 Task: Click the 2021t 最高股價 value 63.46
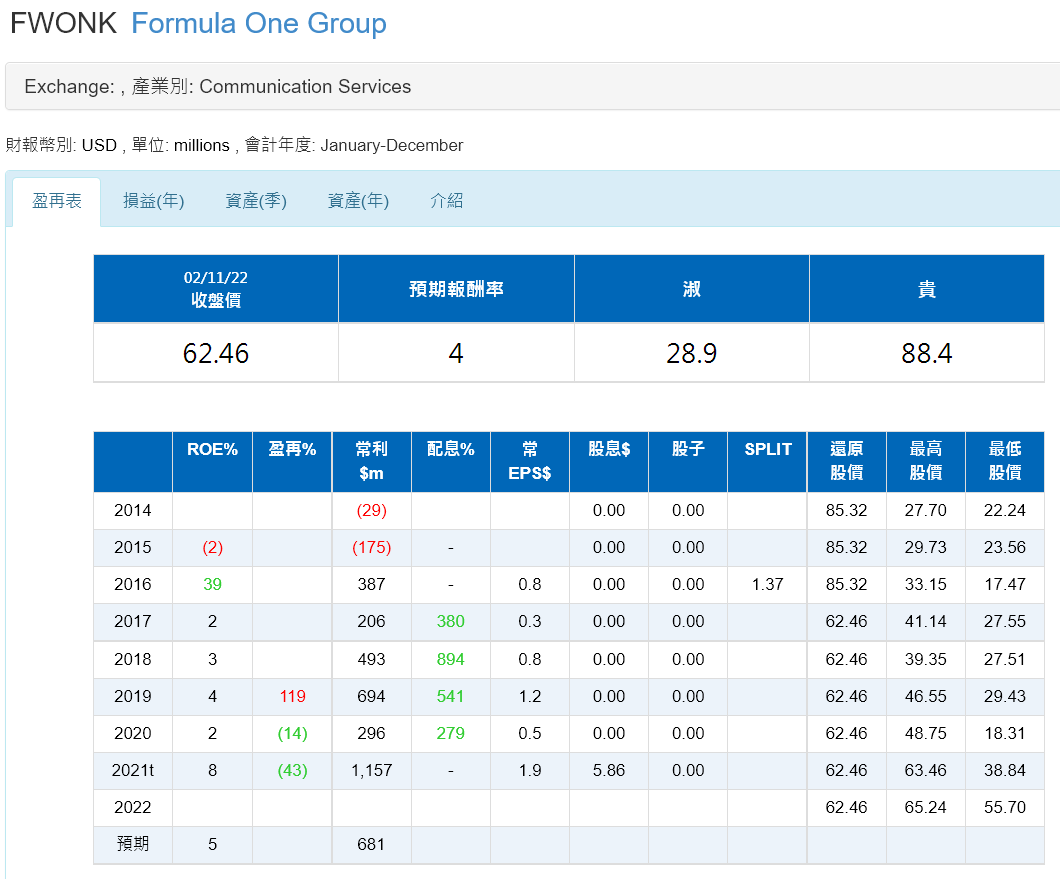(x=925, y=771)
